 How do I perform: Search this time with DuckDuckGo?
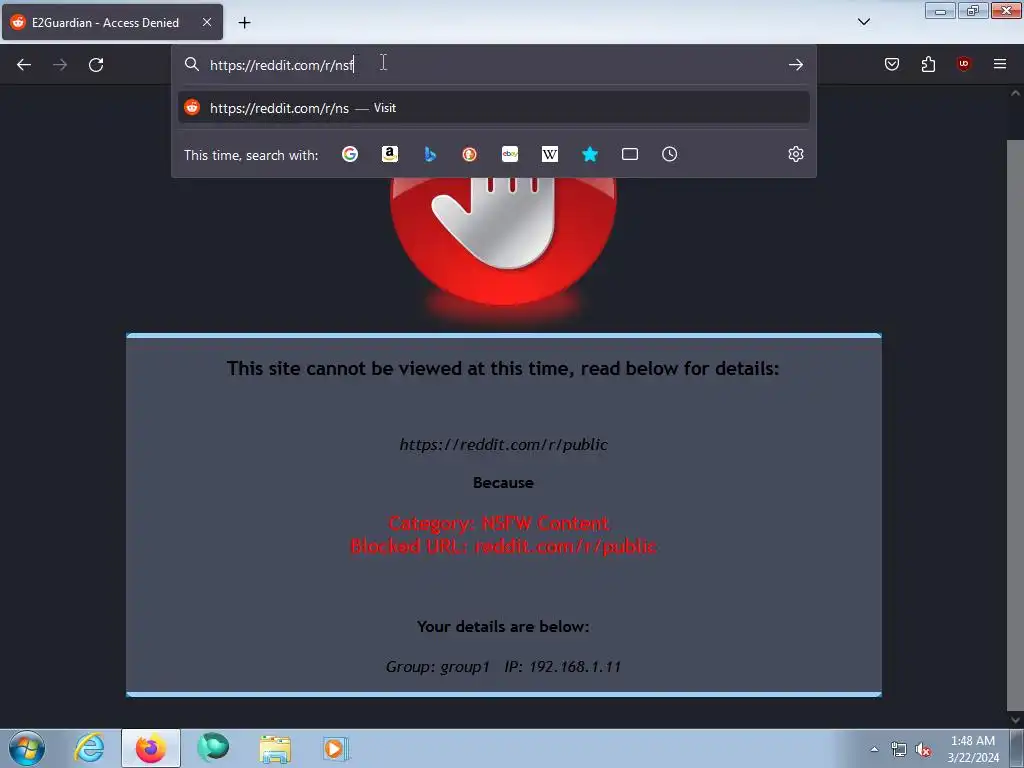[470, 154]
